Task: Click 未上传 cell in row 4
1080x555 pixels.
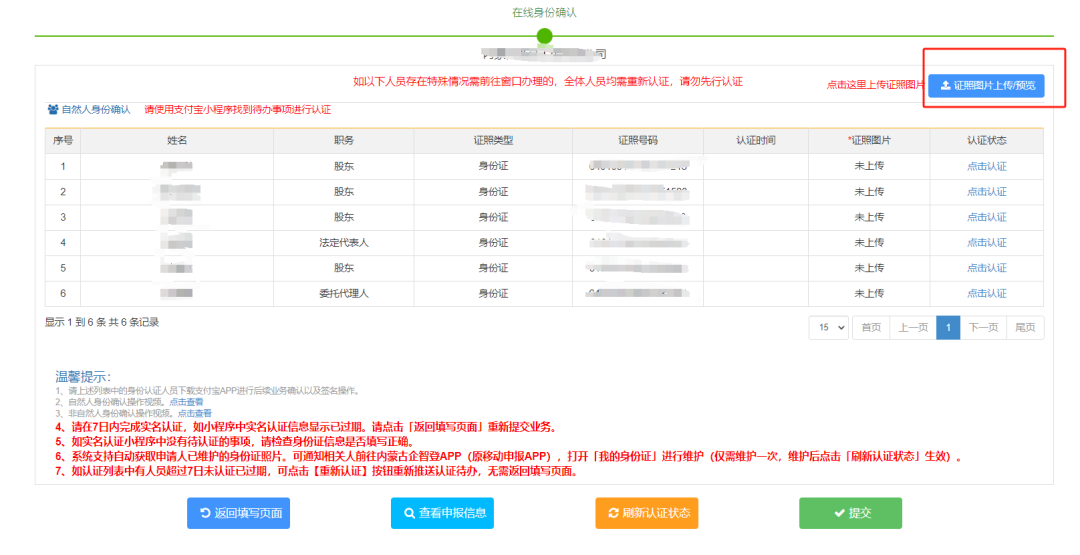Action: pyautogui.click(x=869, y=242)
